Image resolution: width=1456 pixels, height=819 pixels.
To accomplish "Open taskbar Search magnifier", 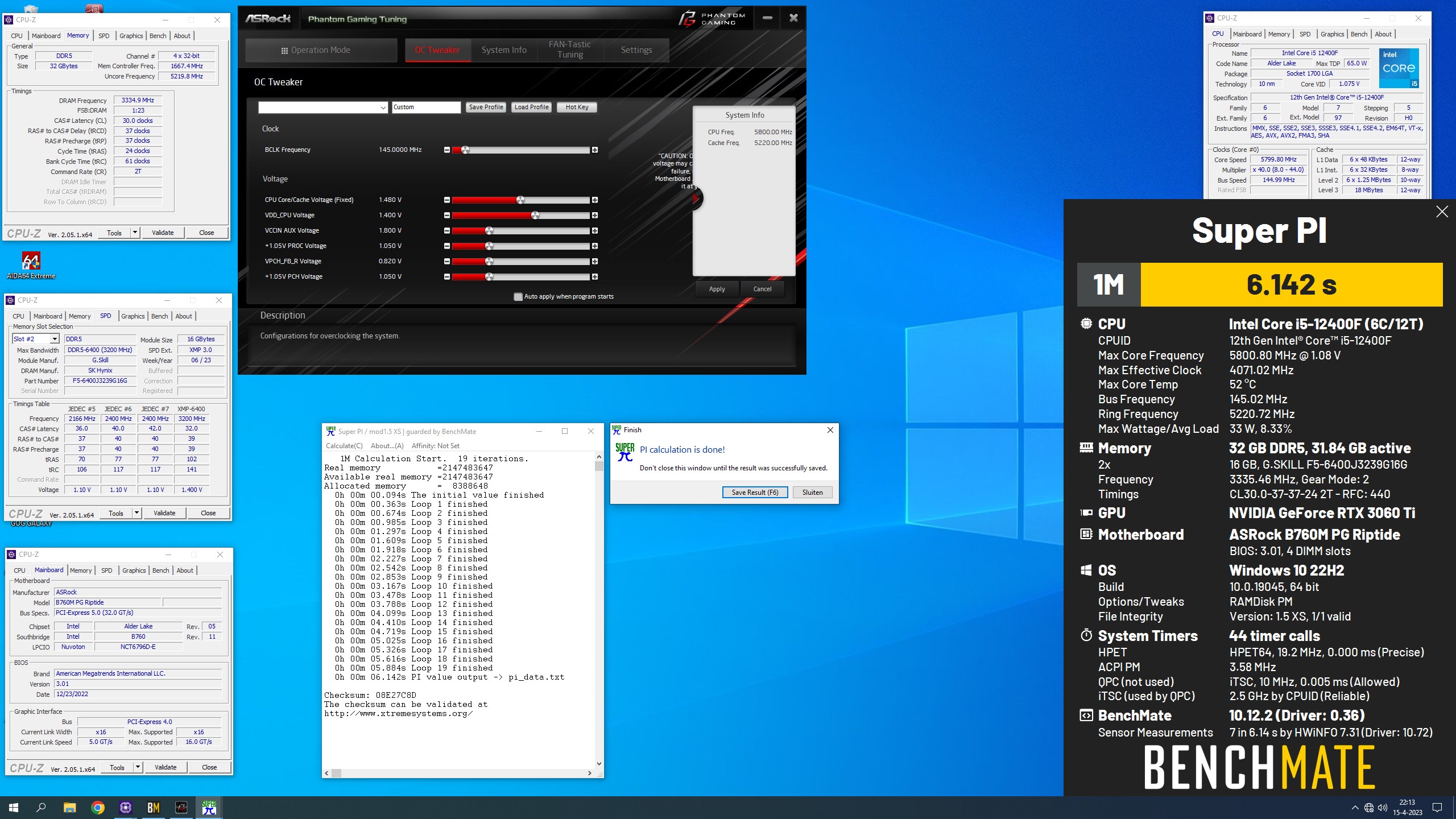I will [x=41, y=807].
